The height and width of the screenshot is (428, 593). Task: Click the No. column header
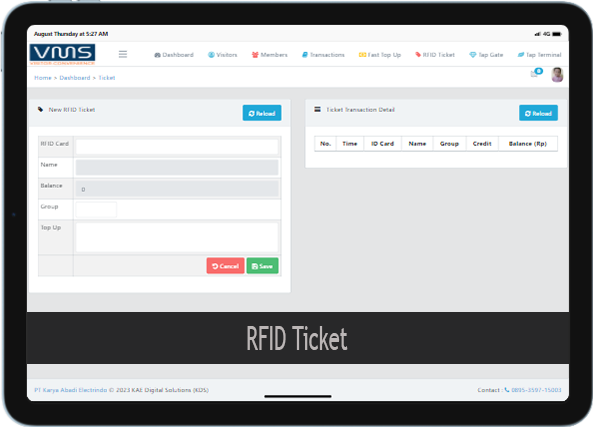pyautogui.click(x=325, y=144)
